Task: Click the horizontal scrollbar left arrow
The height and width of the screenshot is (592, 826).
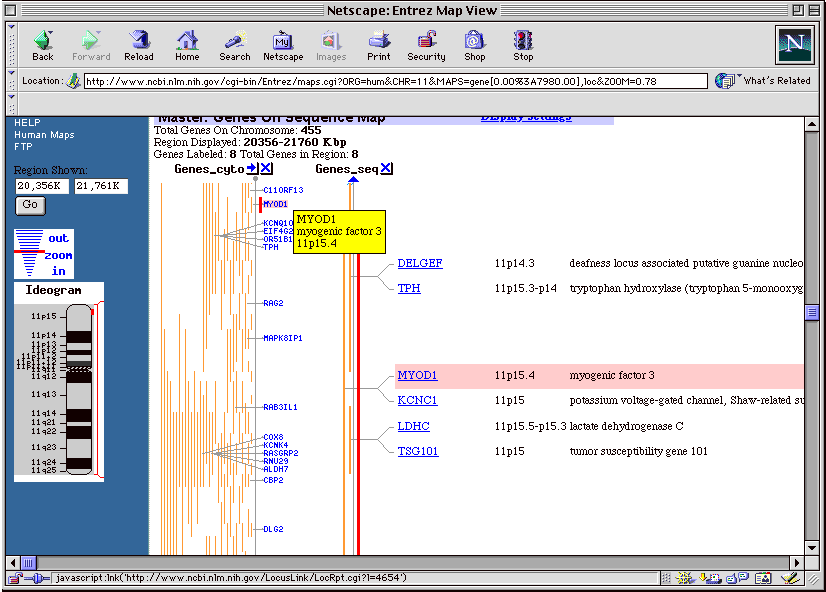Action: pos(14,563)
